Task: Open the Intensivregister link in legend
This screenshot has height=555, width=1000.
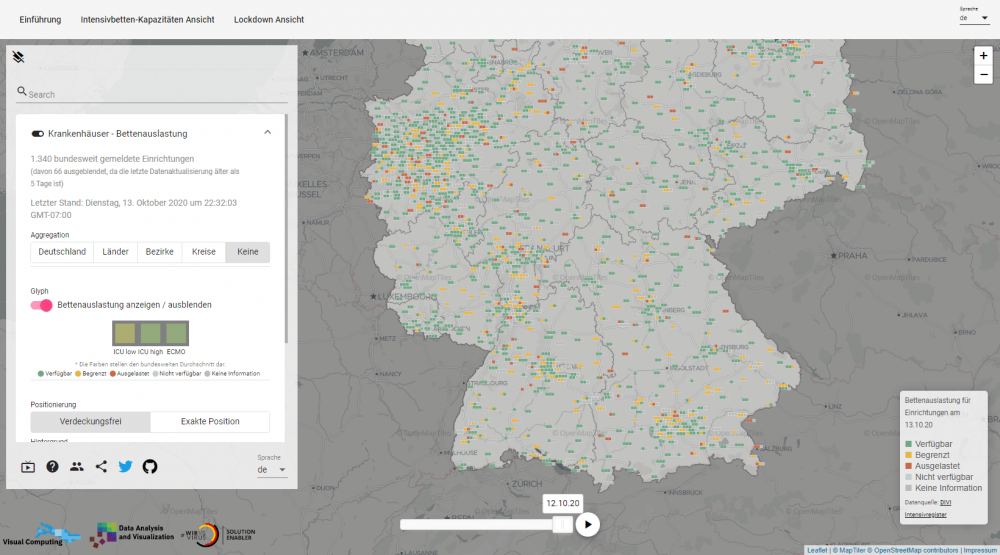Action: (926, 514)
